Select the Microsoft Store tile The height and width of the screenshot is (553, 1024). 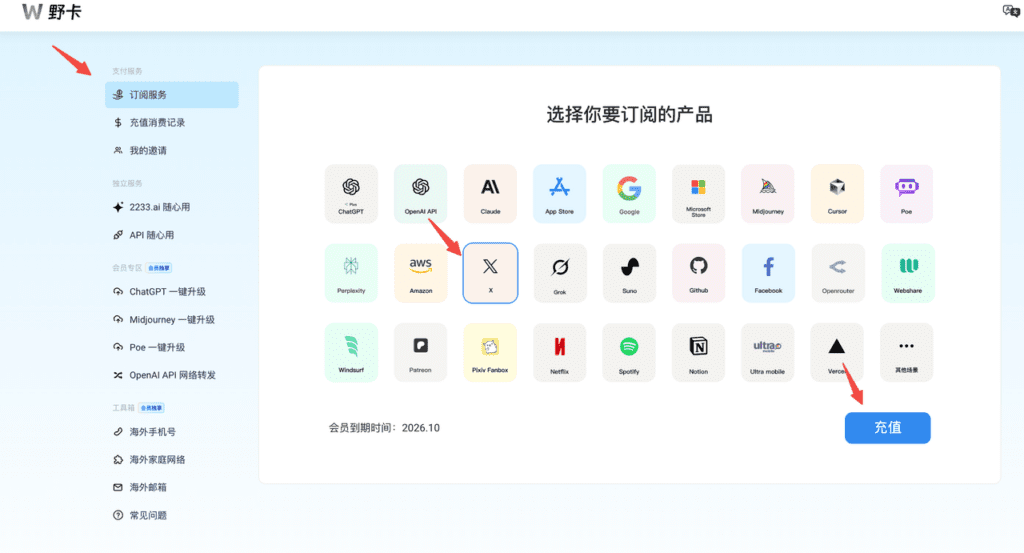coord(698,194)
